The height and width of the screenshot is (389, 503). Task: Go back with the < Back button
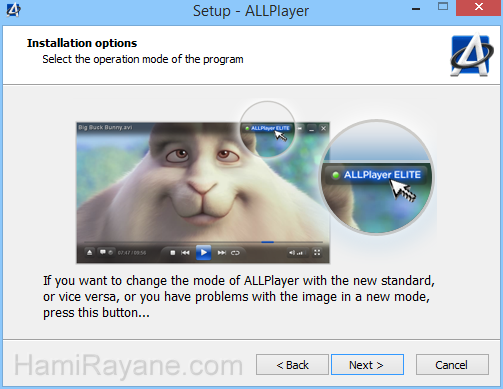292,365
